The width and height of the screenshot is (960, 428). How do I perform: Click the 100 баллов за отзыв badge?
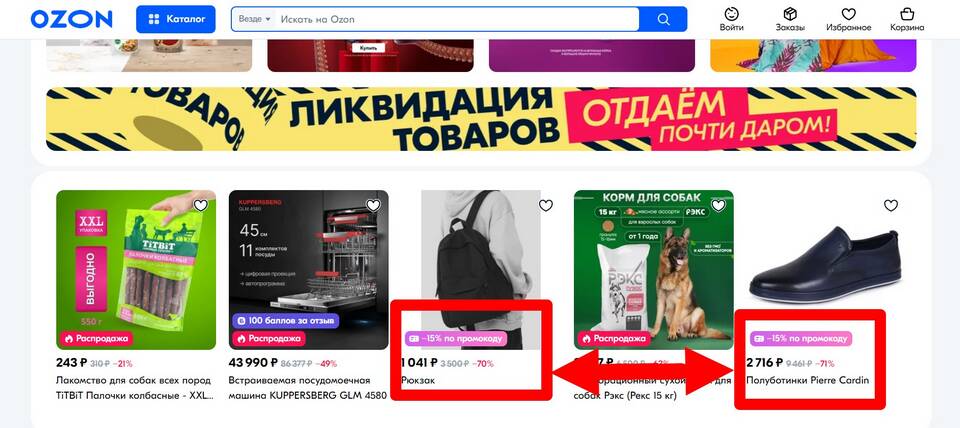(x=285, y=320)
